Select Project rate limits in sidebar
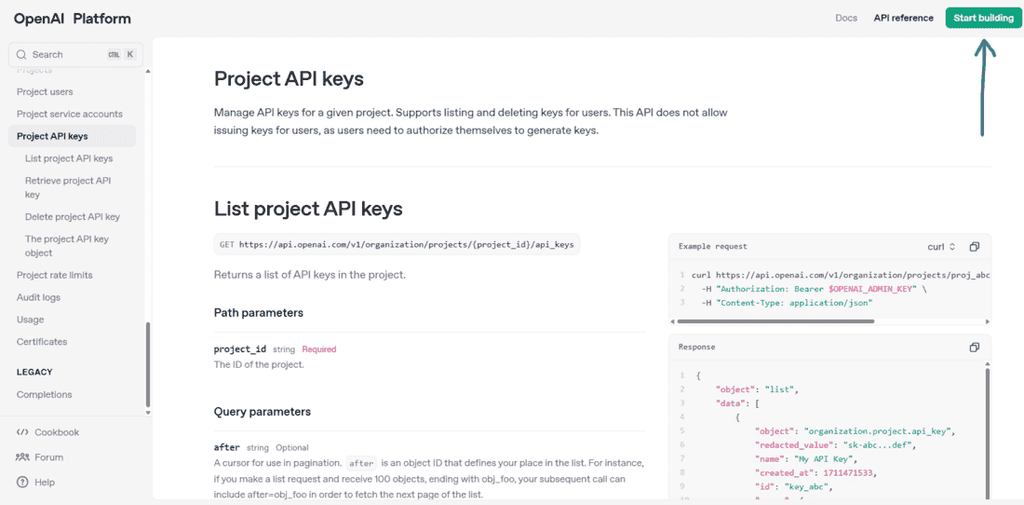The image size is (1024, 505). click(x=55, y=275)
